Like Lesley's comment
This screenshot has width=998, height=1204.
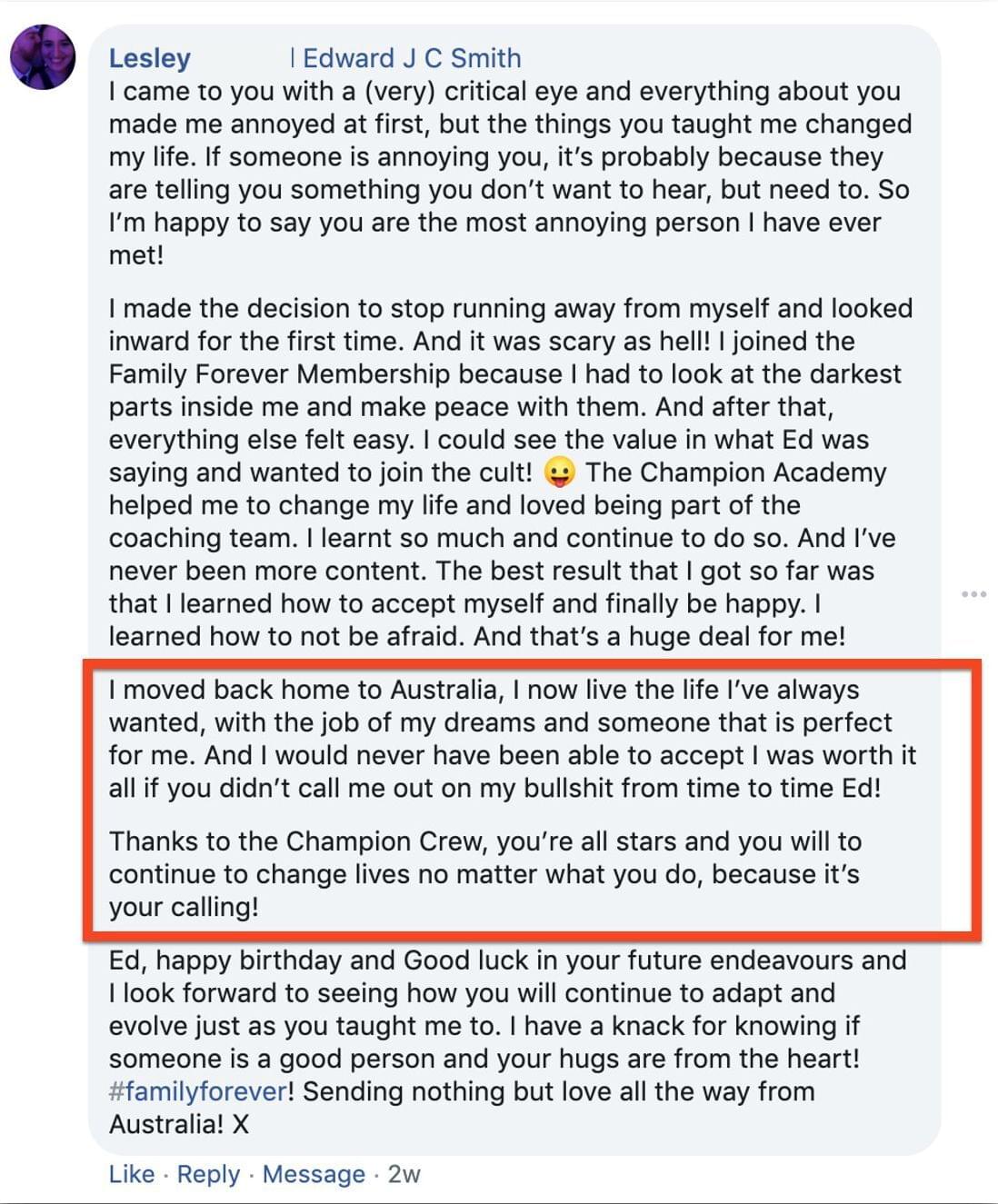pos(132,1174)
